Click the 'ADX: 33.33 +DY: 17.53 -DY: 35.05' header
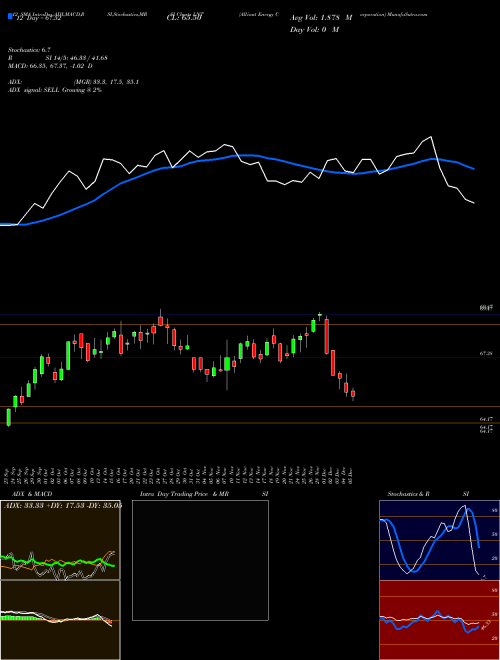The image size is (500, 660). point(63,505)
